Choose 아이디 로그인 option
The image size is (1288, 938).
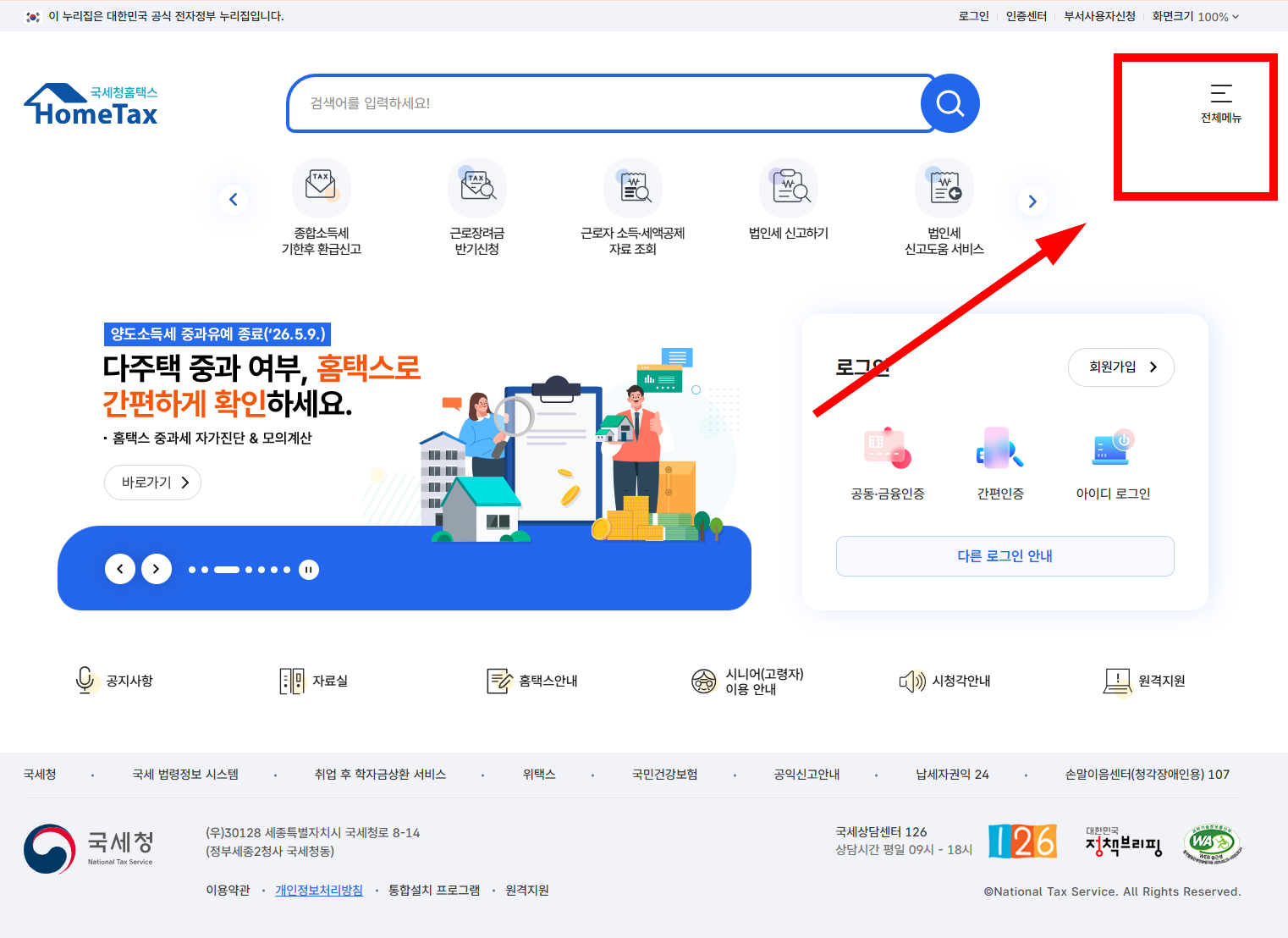click(1111, 461)
